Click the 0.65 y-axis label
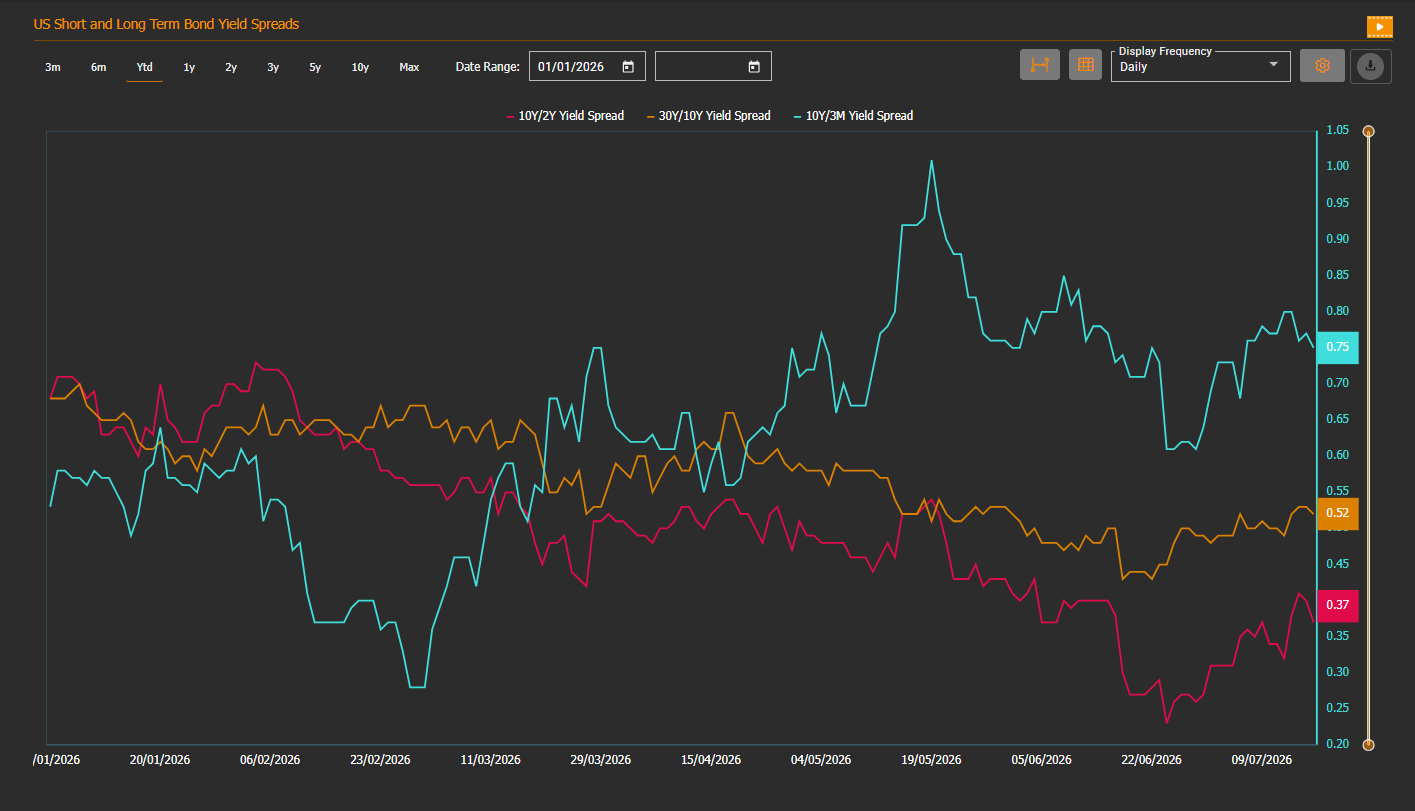Viewport: 1415px width, 811px height. click(1337, 419)
